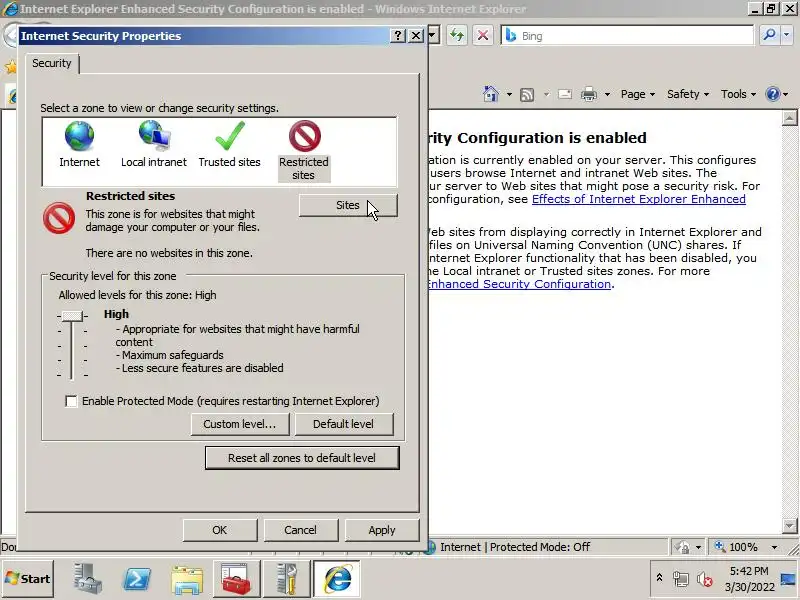Click Internet Protected Mode Off status text
The image size is (800, 600).
coord(515,547)
